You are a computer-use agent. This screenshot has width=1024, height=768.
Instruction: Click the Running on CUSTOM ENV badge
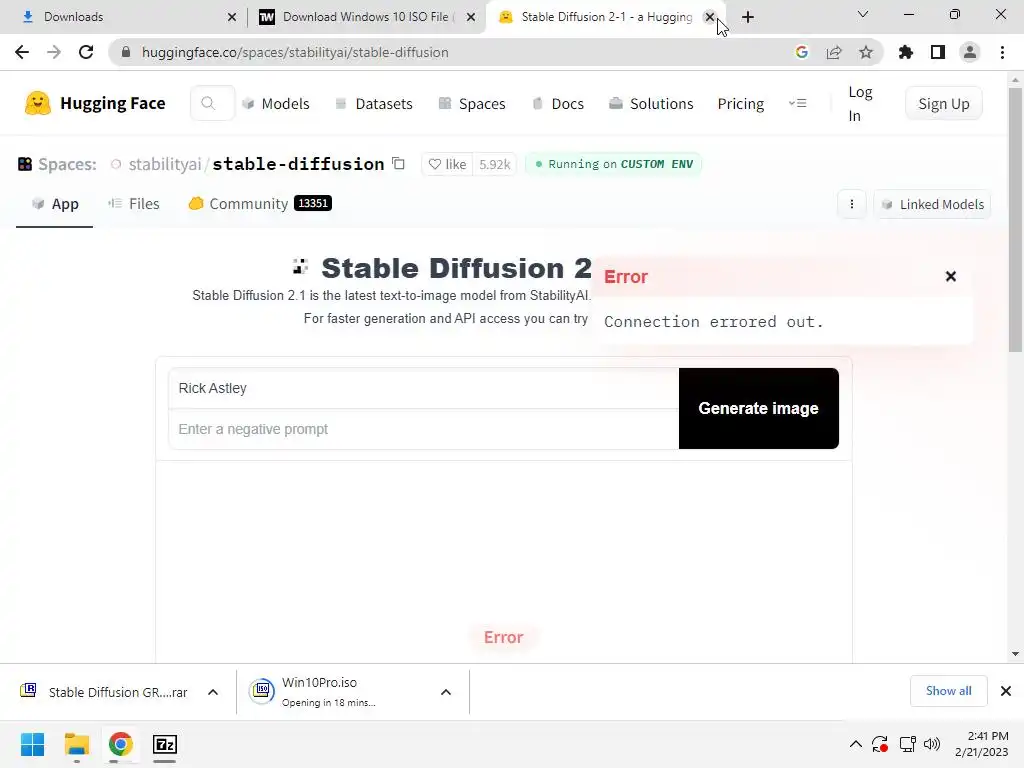(613, 164)
